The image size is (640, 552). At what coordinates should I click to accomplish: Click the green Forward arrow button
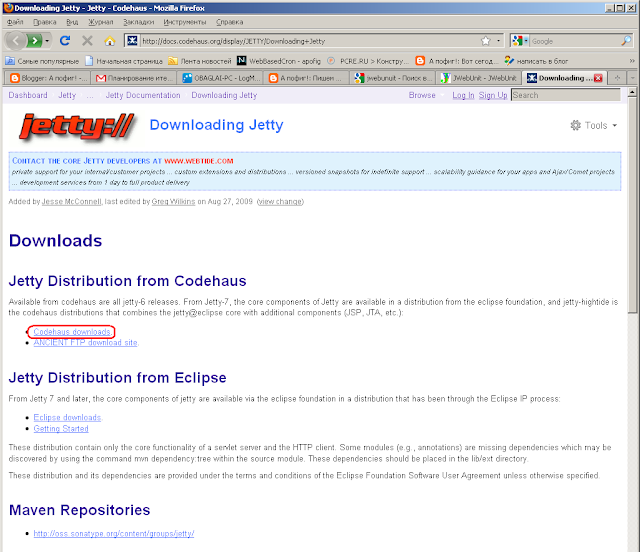[34, 41]
